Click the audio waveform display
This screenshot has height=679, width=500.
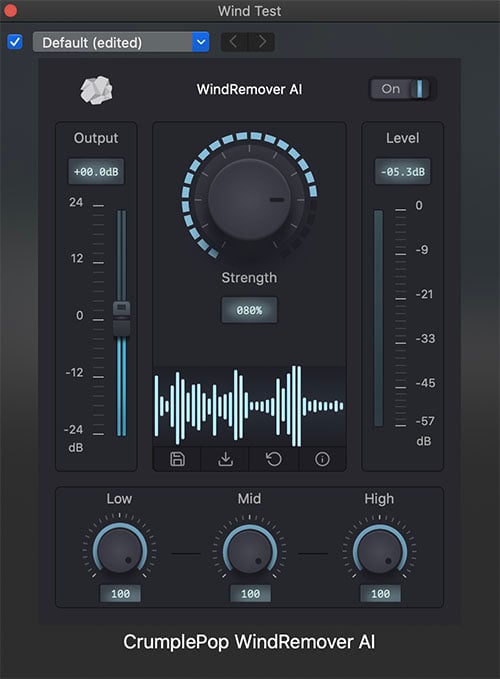[249, 406]
